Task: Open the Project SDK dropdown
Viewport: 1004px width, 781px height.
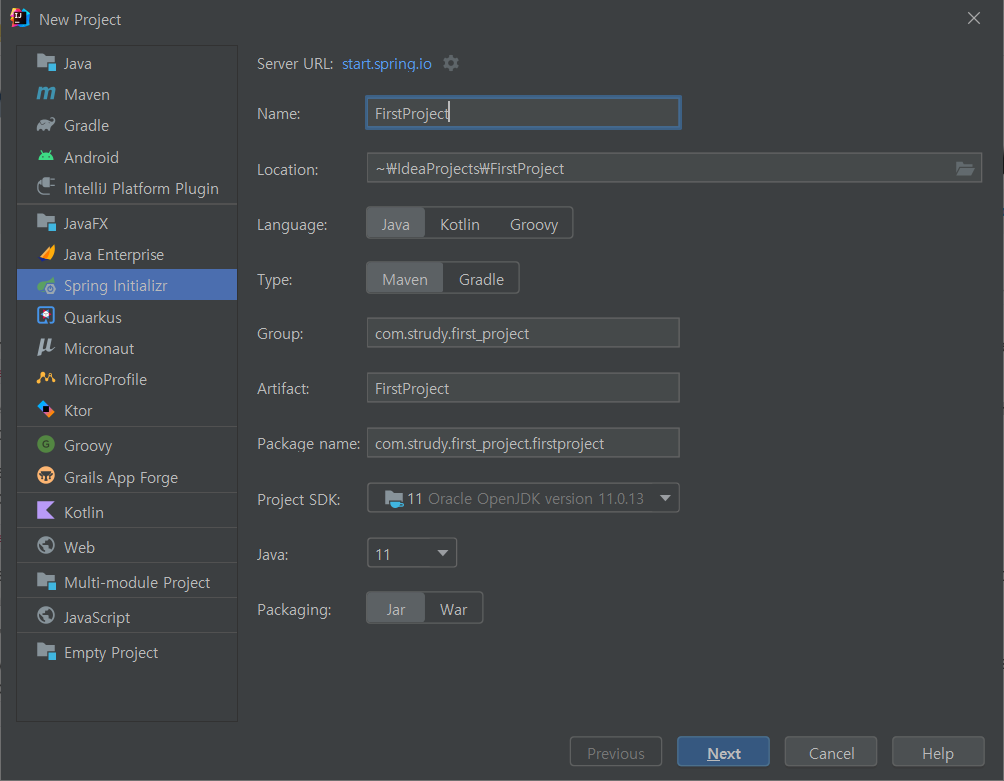Action: pos(523,498)
